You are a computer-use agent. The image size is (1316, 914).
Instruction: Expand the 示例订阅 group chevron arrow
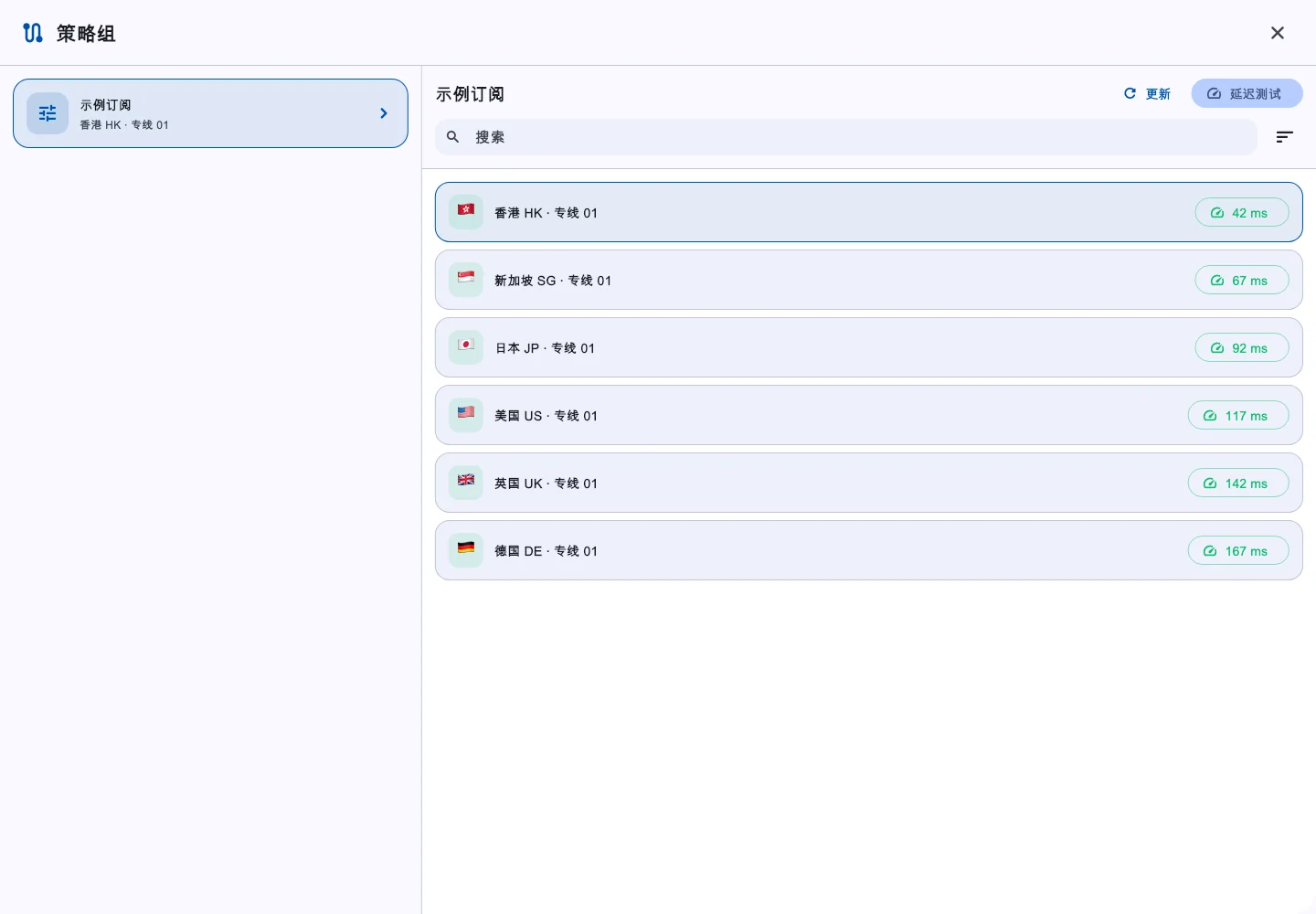tap(384, 113)
